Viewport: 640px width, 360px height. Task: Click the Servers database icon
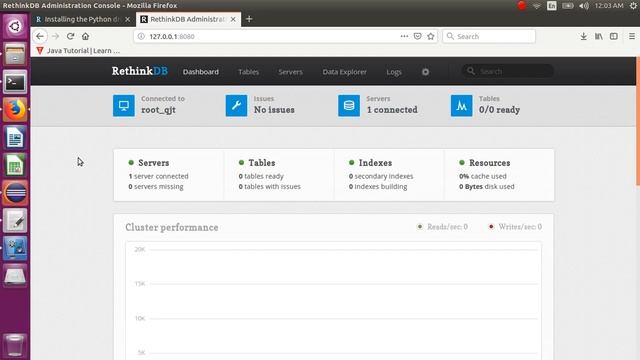tap(349, 106)
